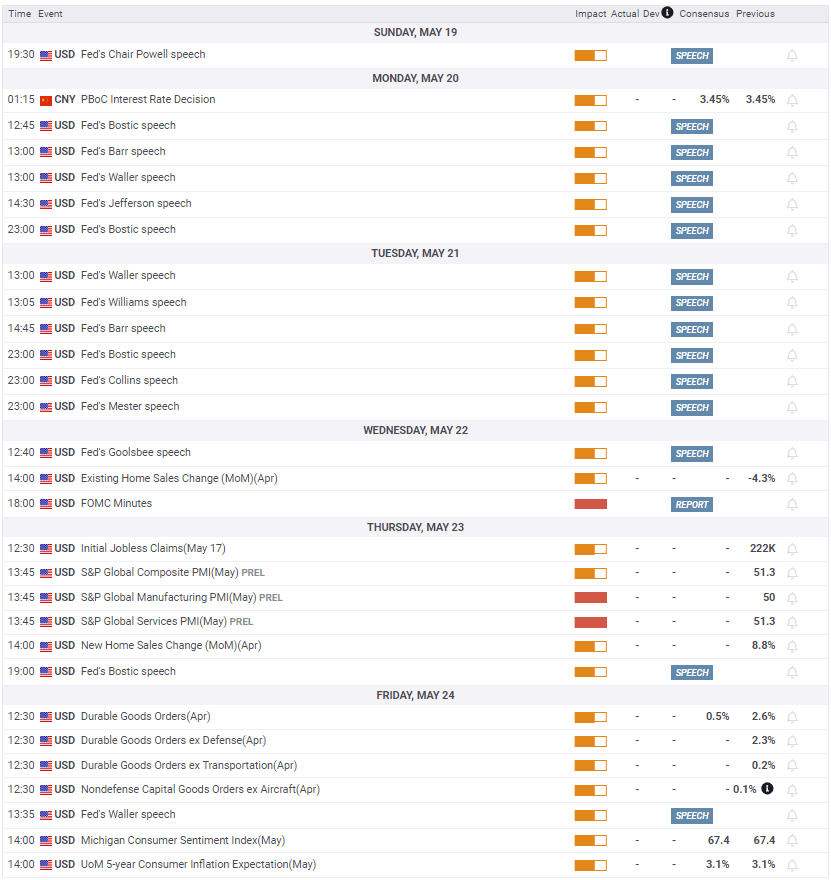Click the info icon next to Dev header
Screen dimensions: 831x880
click(667, 12)
